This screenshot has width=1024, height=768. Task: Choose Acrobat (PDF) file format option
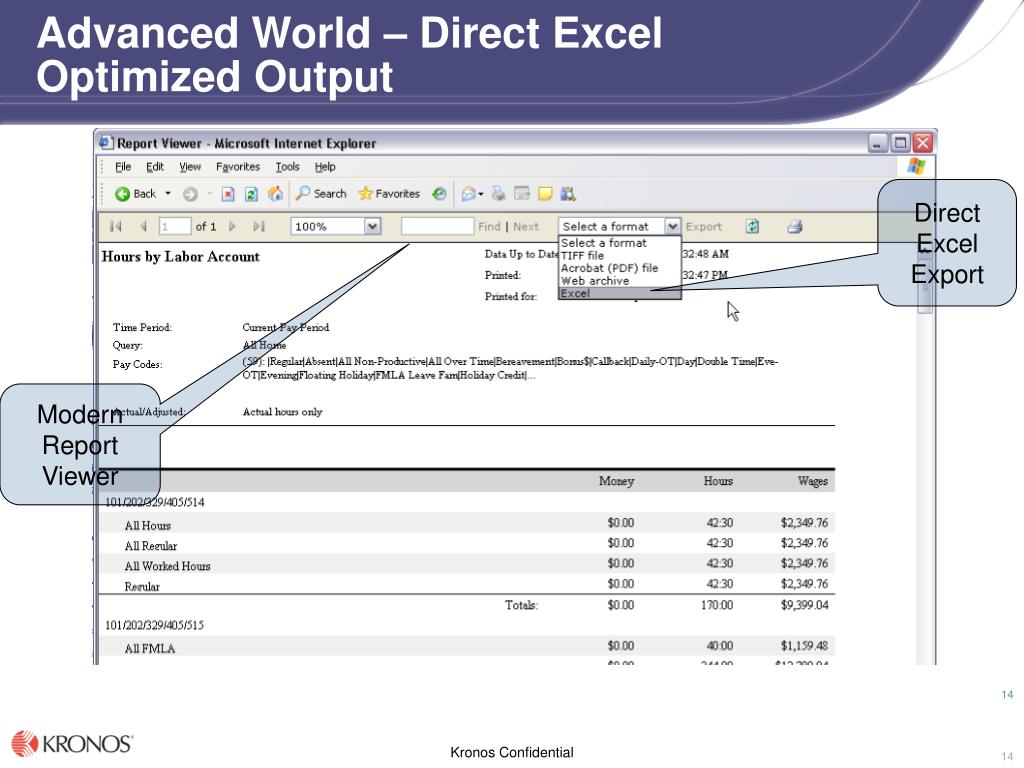[x=619, y=268]
